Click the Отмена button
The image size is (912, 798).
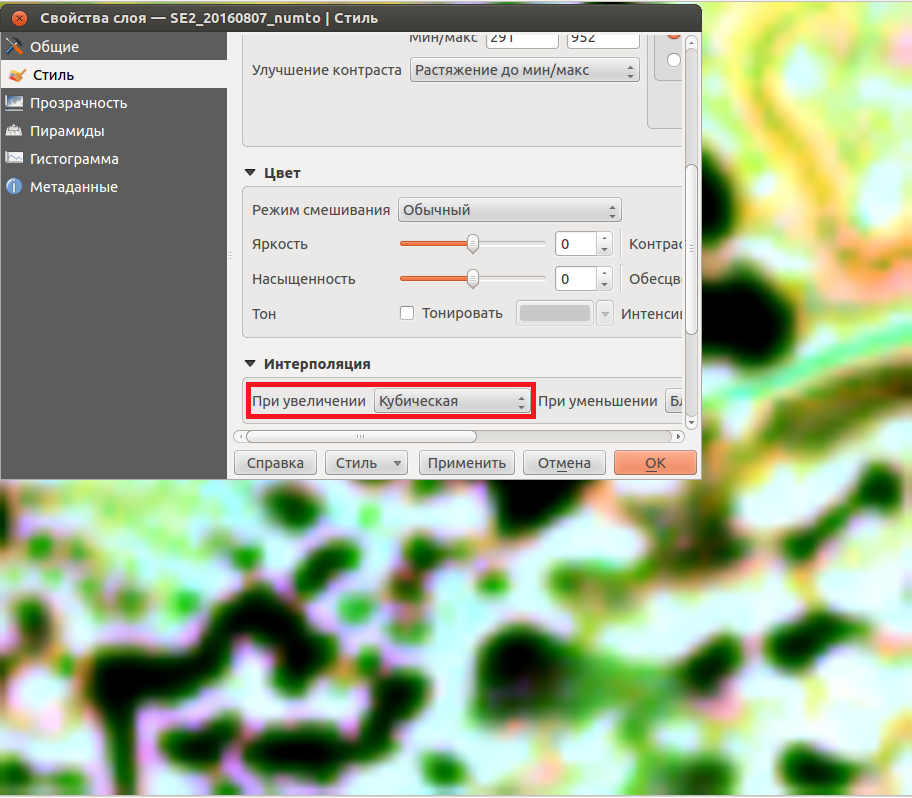click(564, 463)
